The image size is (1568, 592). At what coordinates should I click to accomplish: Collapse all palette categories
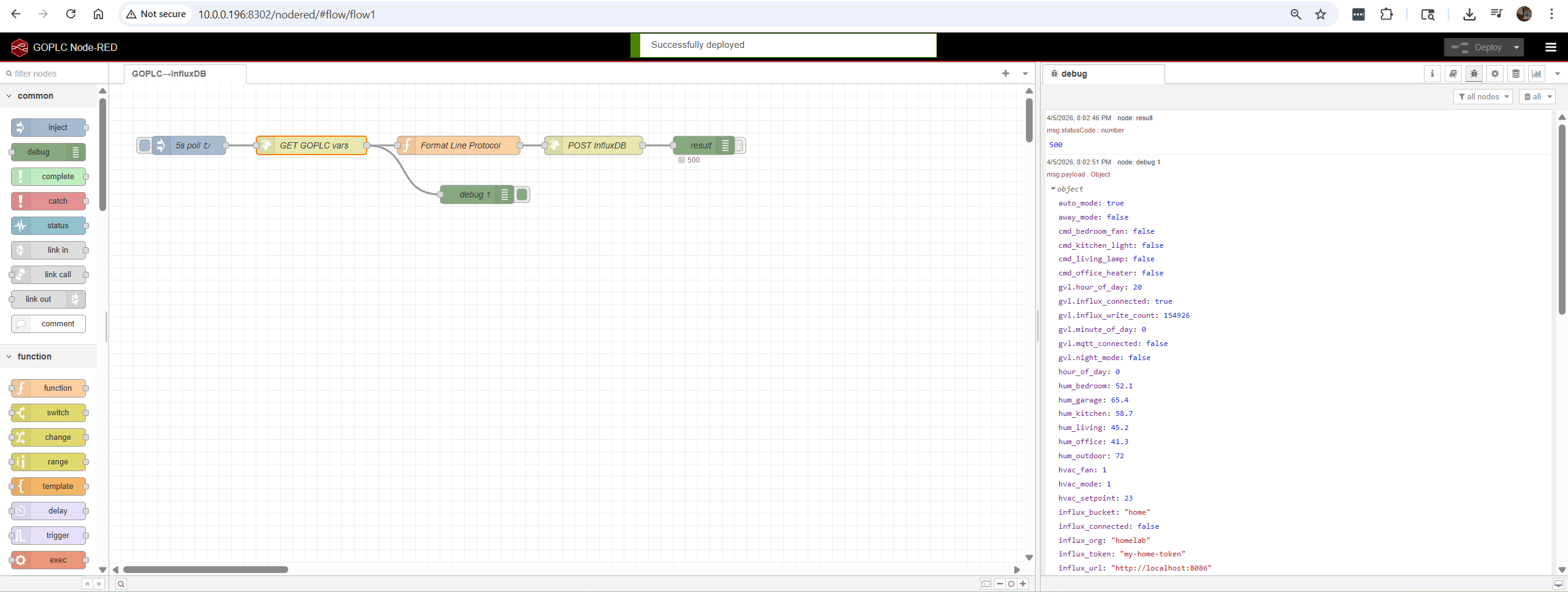tap(88, 584)
